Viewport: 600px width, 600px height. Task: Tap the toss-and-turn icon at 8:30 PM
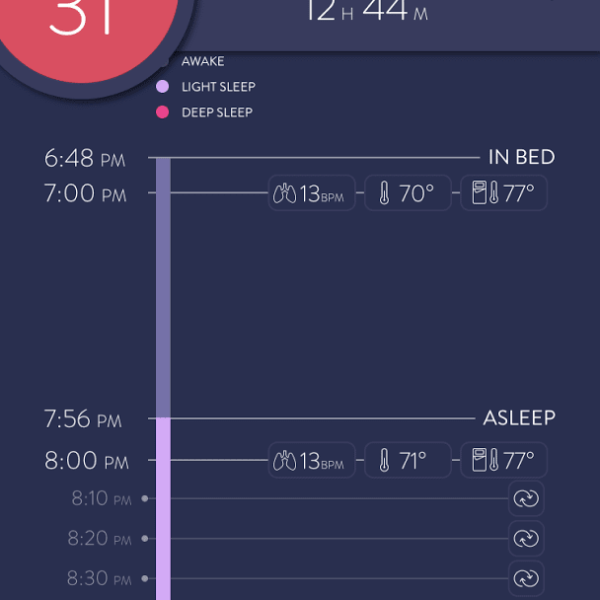pyautogui.click(x=526, y=578)
